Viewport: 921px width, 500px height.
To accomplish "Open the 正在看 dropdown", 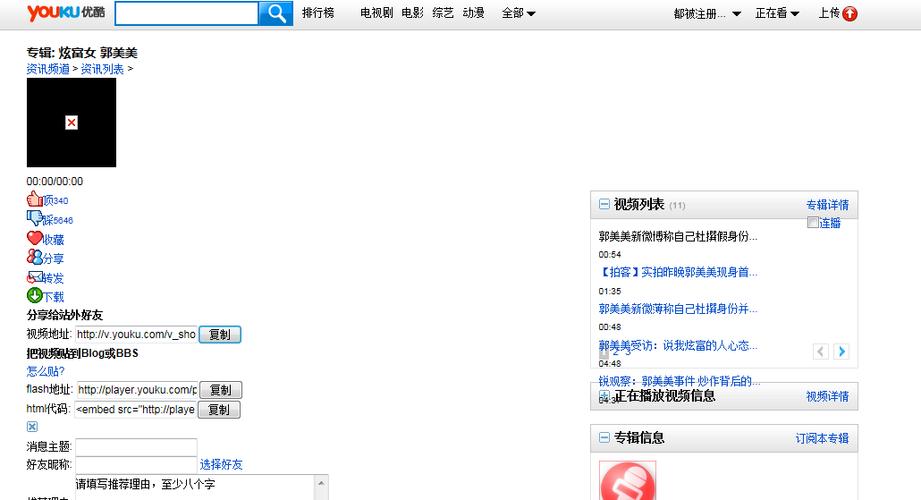I will pyautogui.click(x=777, y=13).
